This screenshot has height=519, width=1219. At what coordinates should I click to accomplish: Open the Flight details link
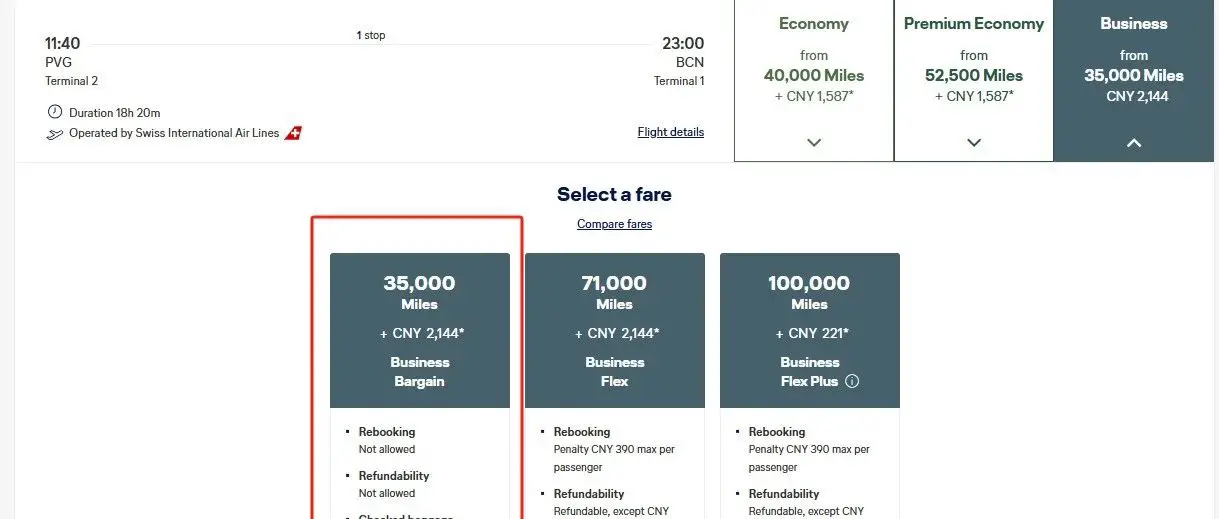[x=670, y=132]
